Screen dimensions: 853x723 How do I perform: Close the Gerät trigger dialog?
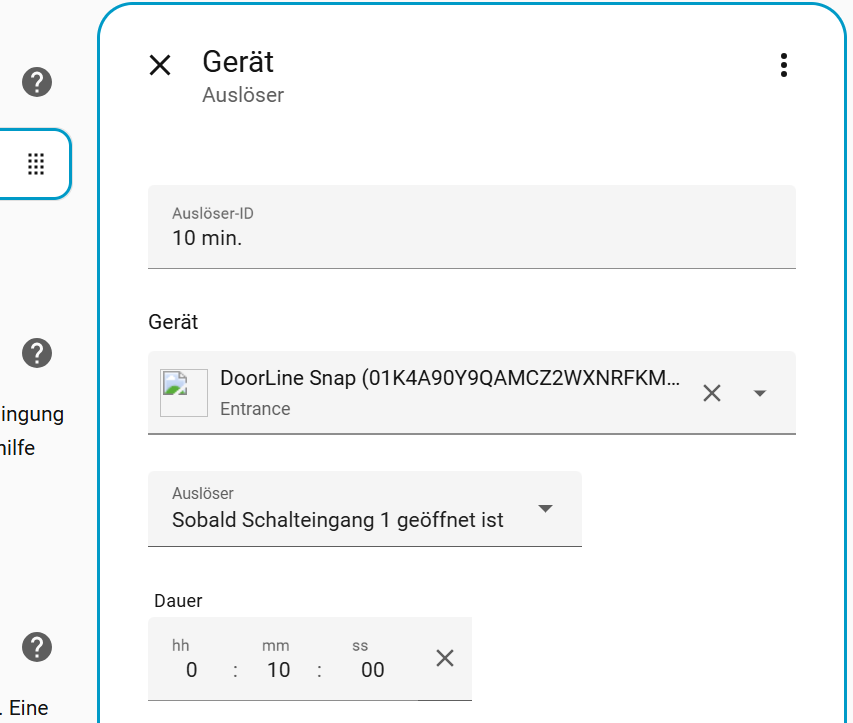(x=160, y=65)
